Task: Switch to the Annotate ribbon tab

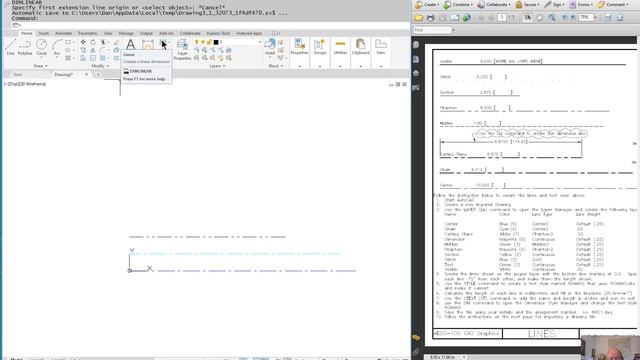Action: coord(63,33)
